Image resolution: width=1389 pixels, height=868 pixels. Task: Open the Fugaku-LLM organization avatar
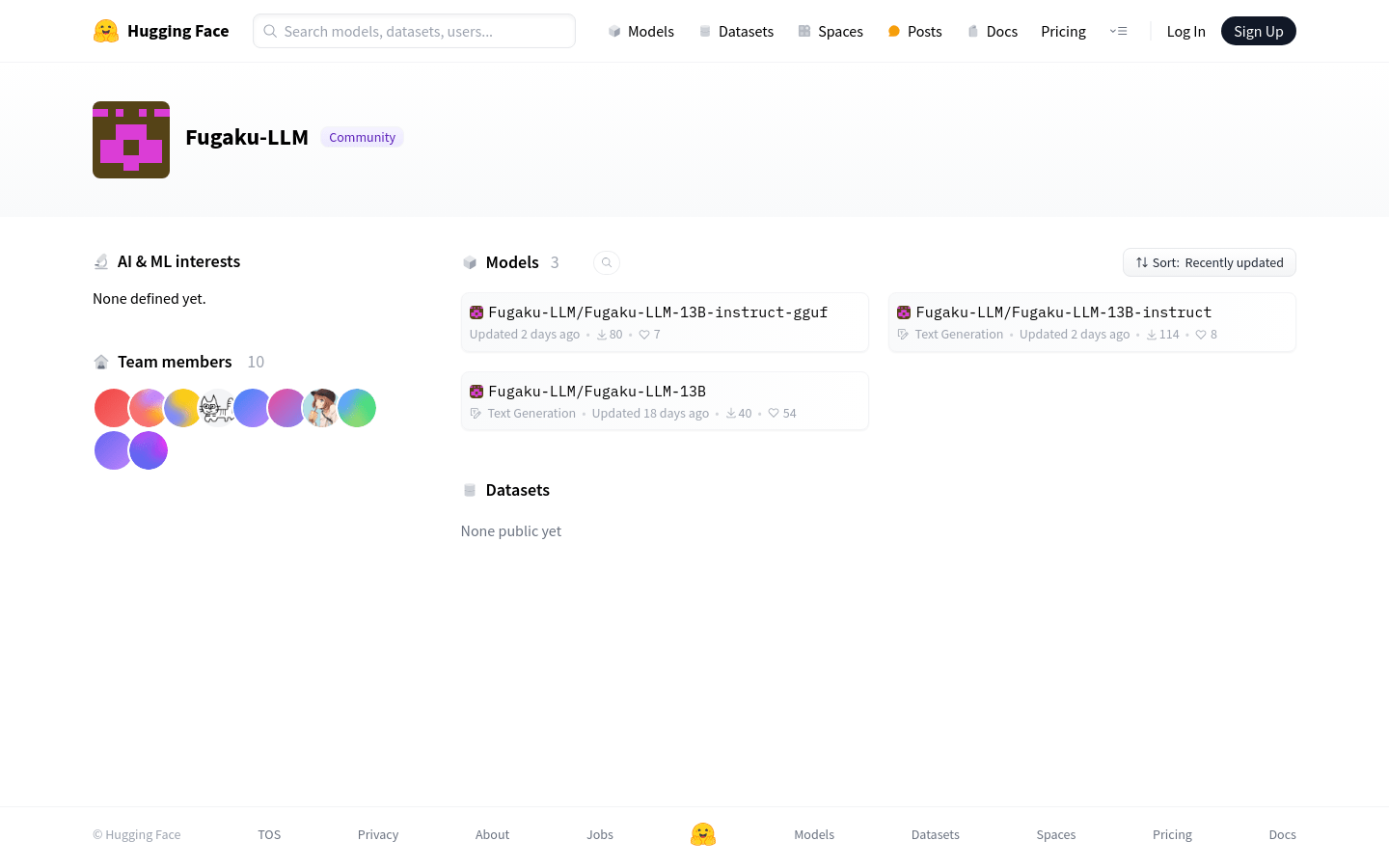point(131,140)
